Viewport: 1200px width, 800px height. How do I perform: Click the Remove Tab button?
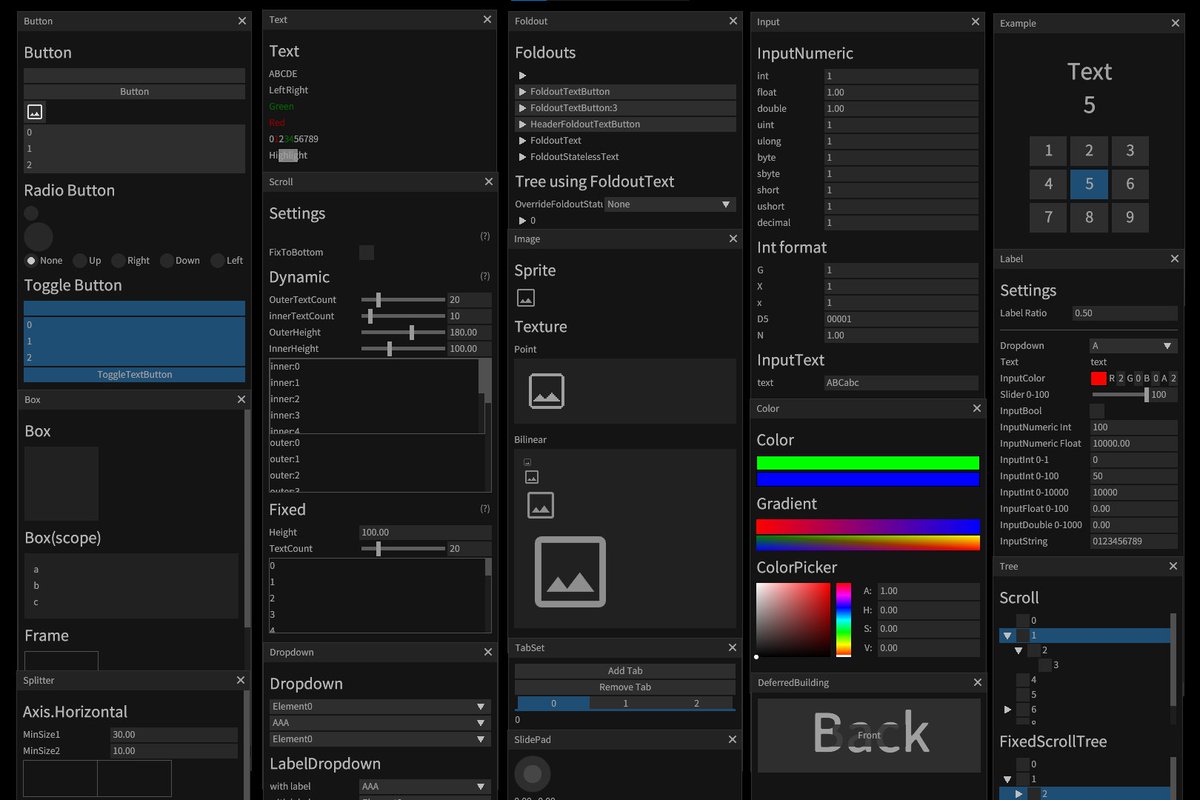tap(625, 687)
